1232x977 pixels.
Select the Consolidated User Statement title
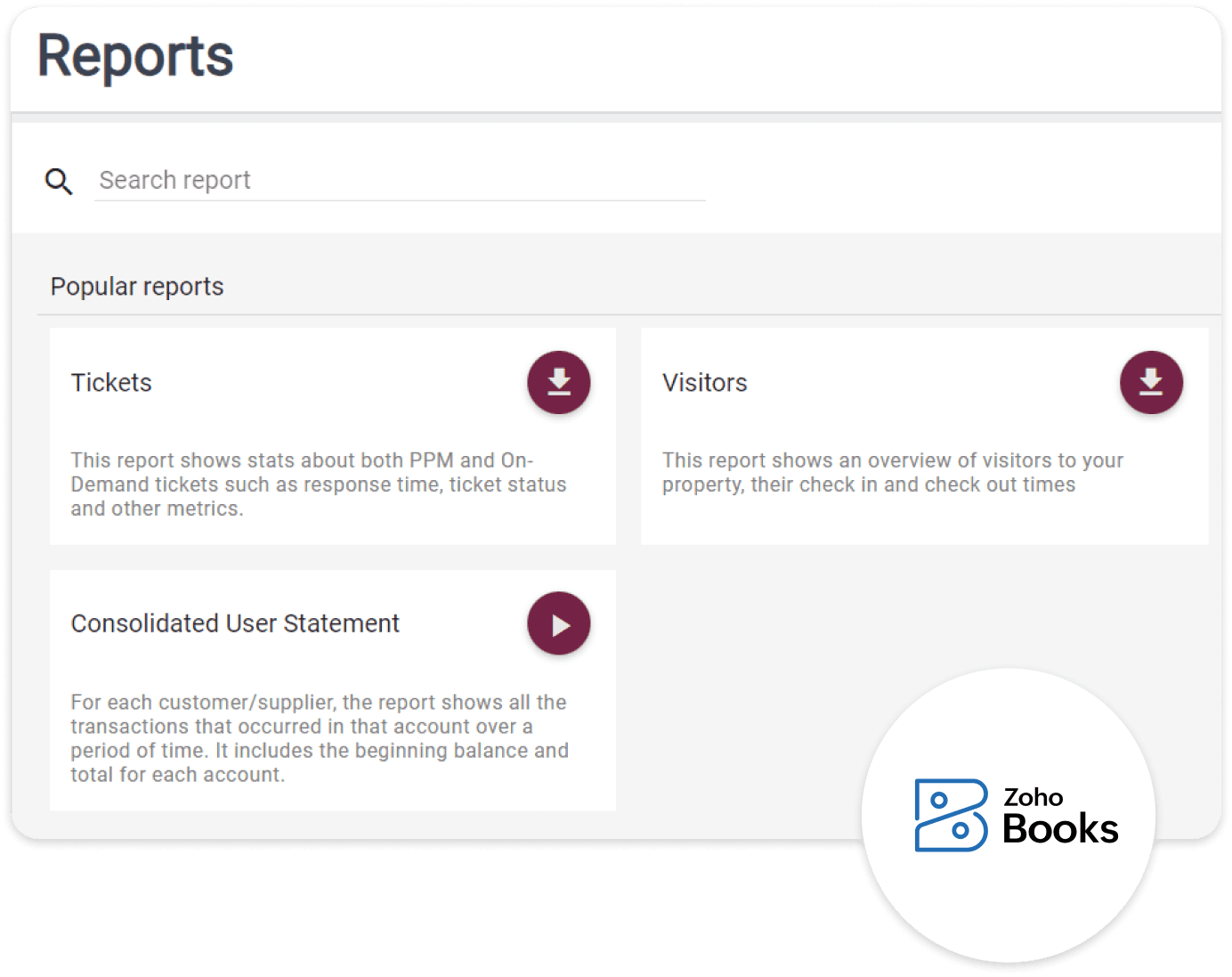[235, 623]
